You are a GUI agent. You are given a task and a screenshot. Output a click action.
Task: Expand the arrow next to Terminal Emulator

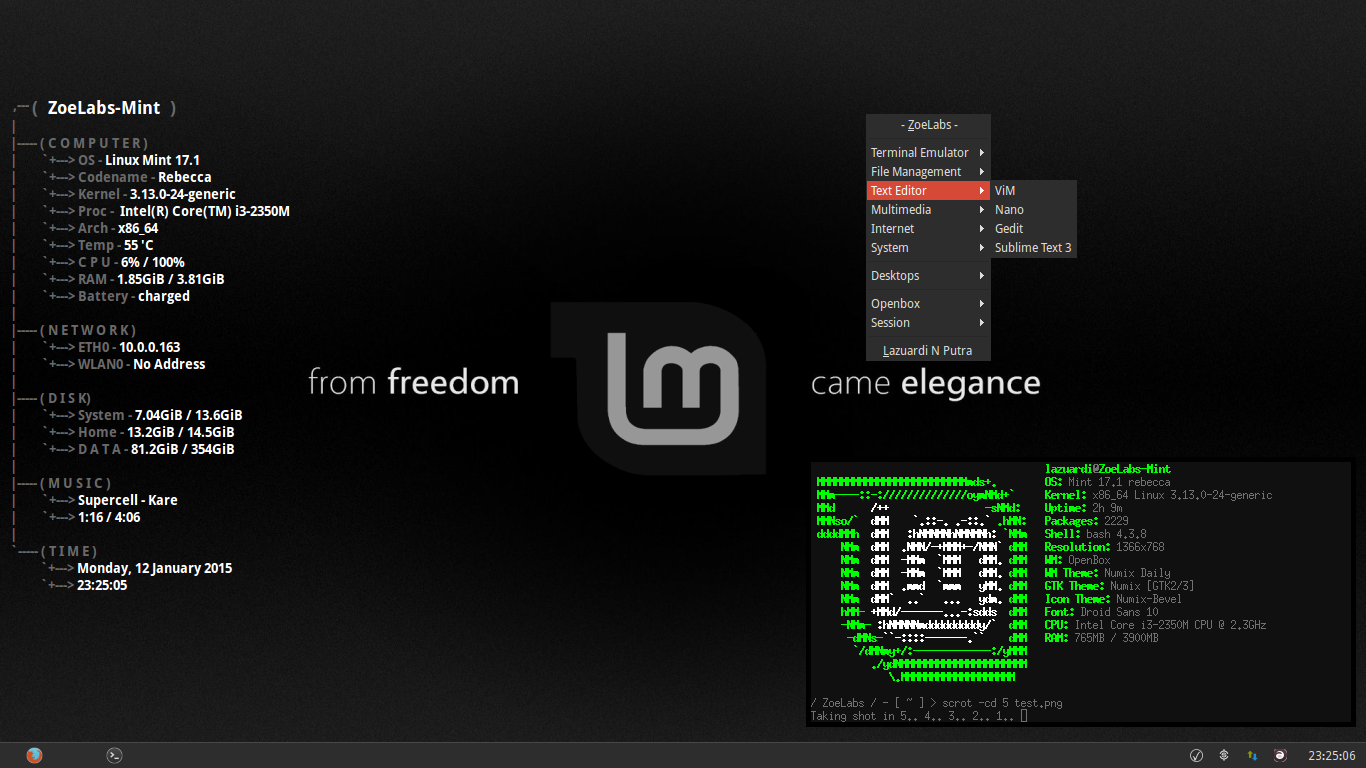click(982, 153)
